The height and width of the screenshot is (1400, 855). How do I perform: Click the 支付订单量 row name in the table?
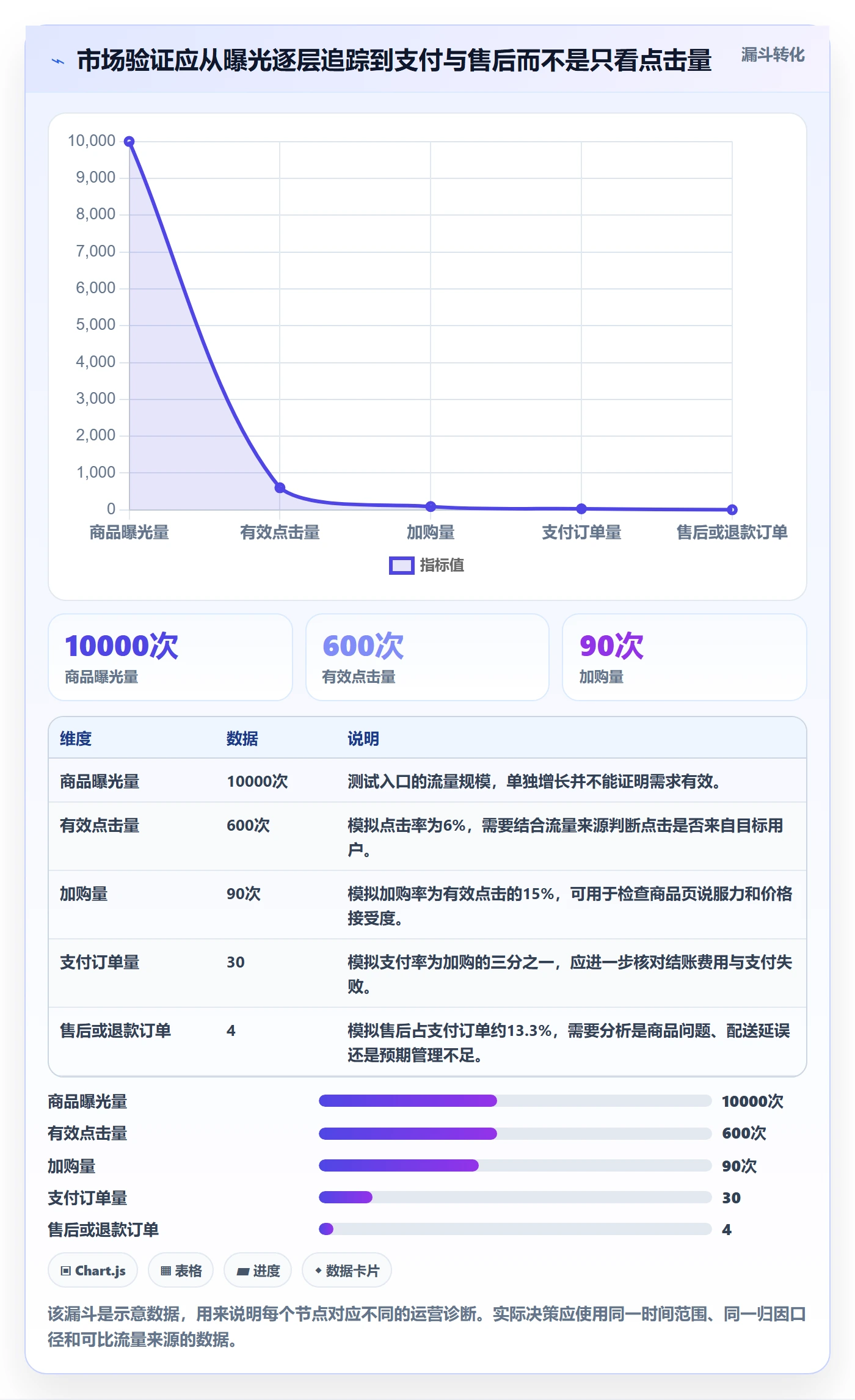pos(100,962)
